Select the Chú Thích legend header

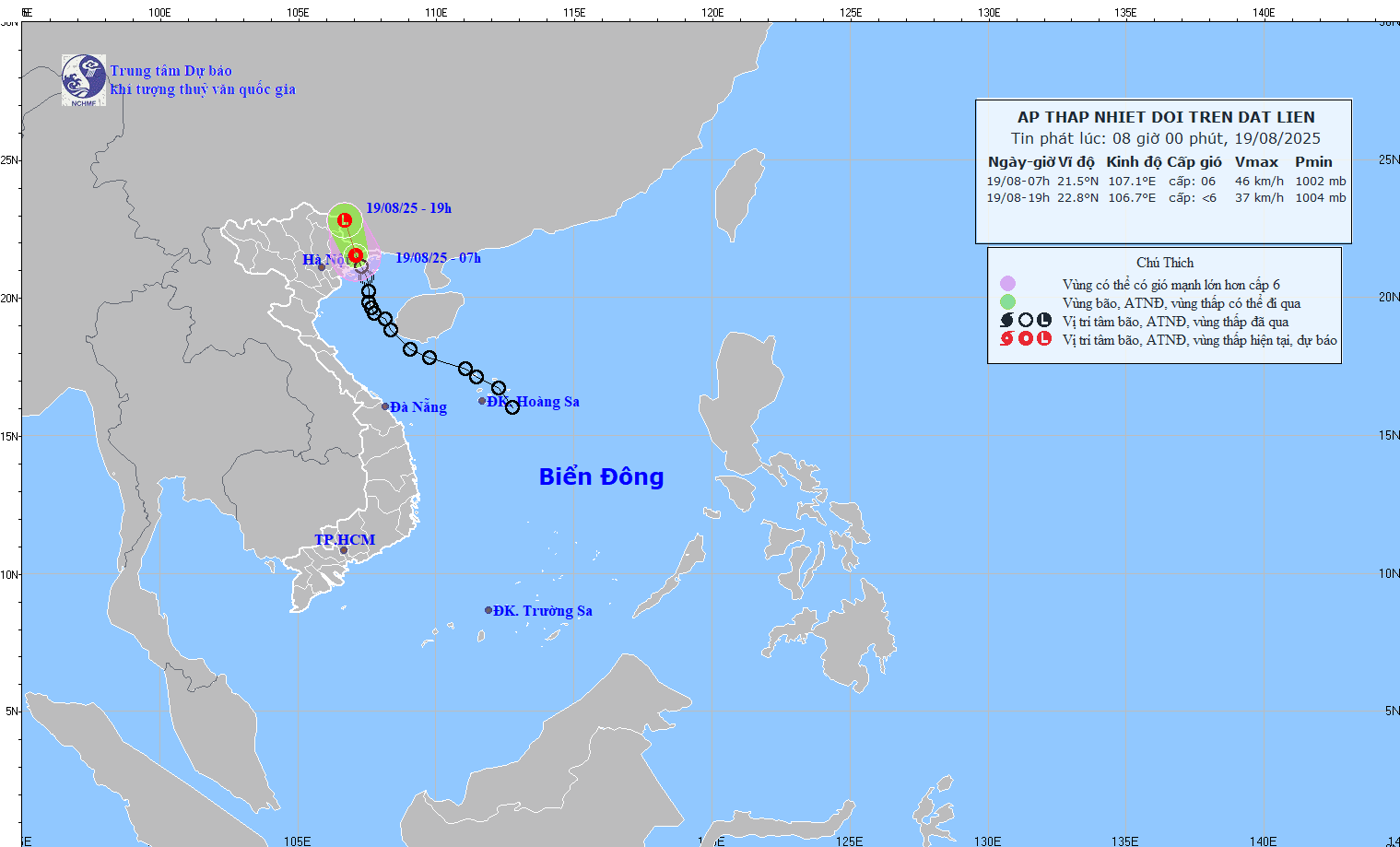1164,263
